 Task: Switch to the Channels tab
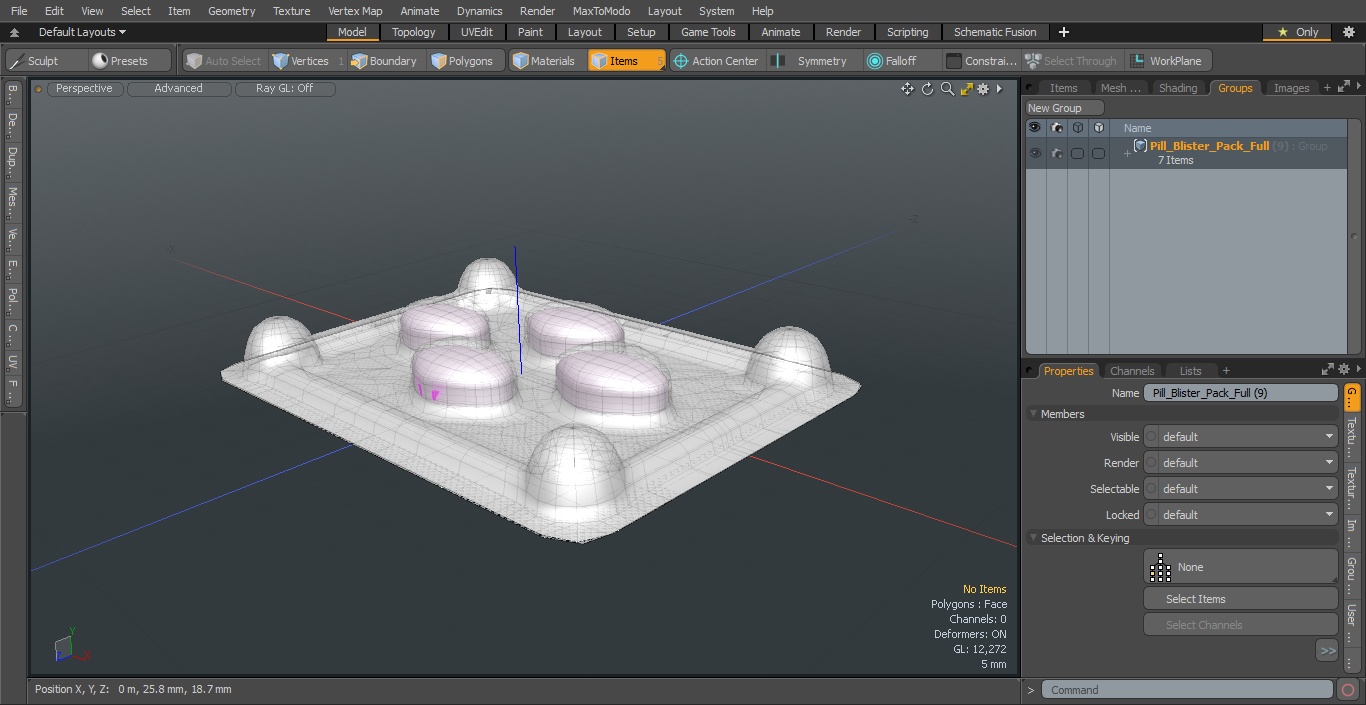1132,370
